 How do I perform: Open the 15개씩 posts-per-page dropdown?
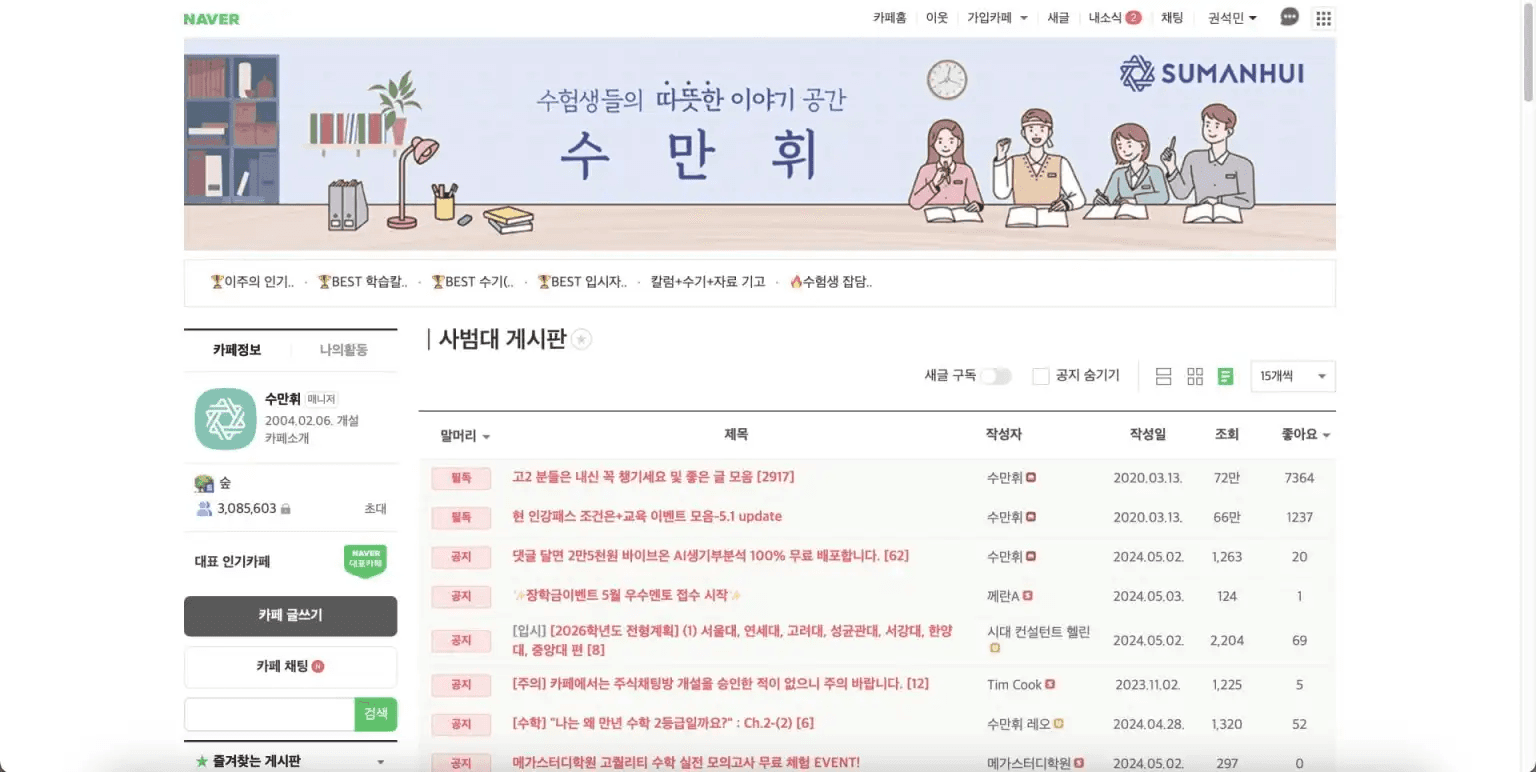[x=1293, y=376]
